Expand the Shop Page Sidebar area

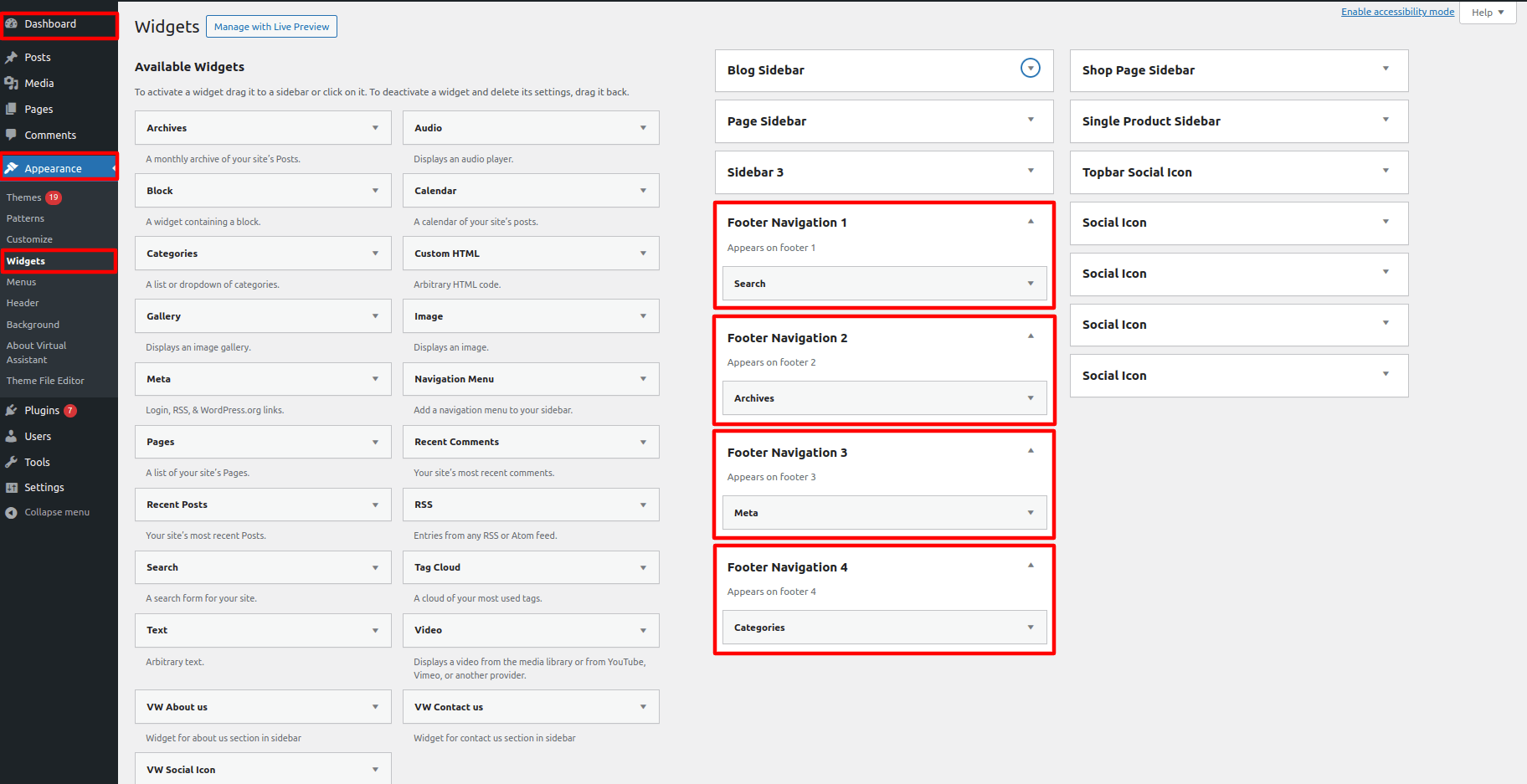point(1386,69)
